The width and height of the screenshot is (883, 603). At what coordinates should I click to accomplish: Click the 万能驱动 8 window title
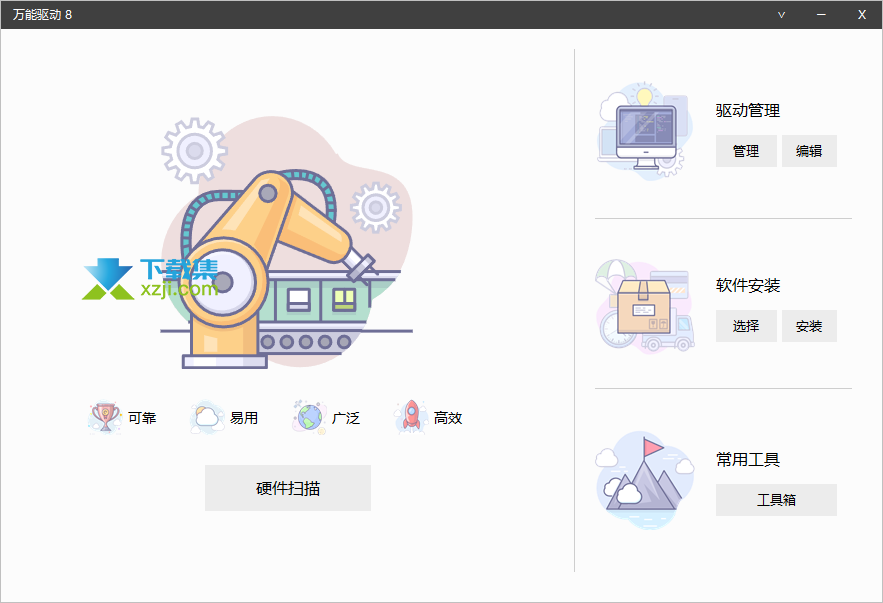point(42,15)
